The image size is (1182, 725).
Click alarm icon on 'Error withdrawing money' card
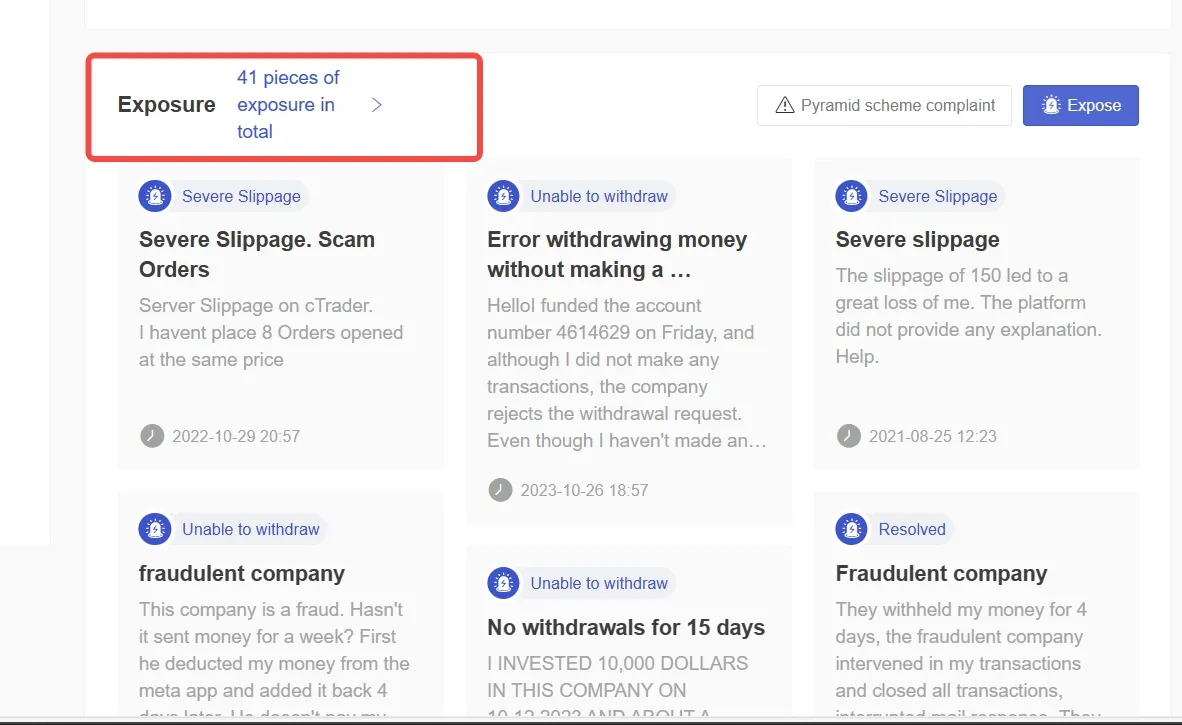(x=504, y=196)
